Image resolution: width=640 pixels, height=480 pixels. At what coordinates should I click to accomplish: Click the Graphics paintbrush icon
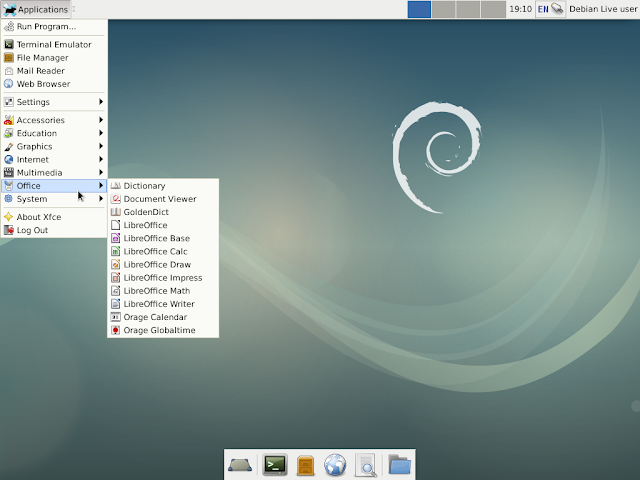pos(9,146)
